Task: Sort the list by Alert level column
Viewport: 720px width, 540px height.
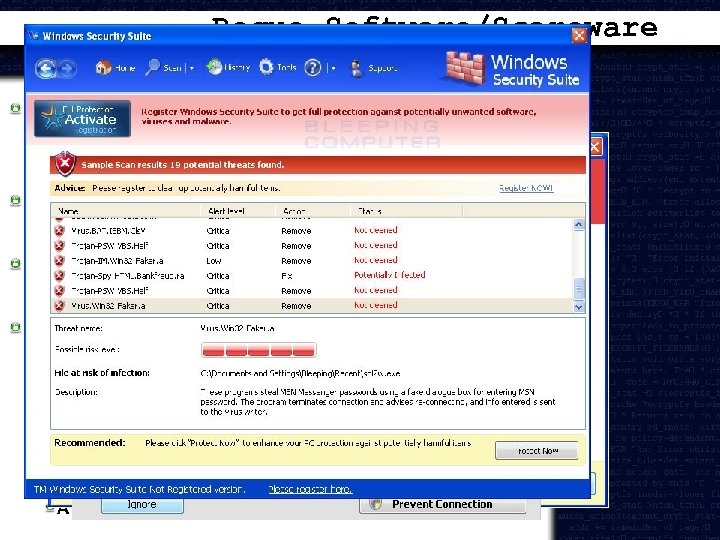Action: 238,211
